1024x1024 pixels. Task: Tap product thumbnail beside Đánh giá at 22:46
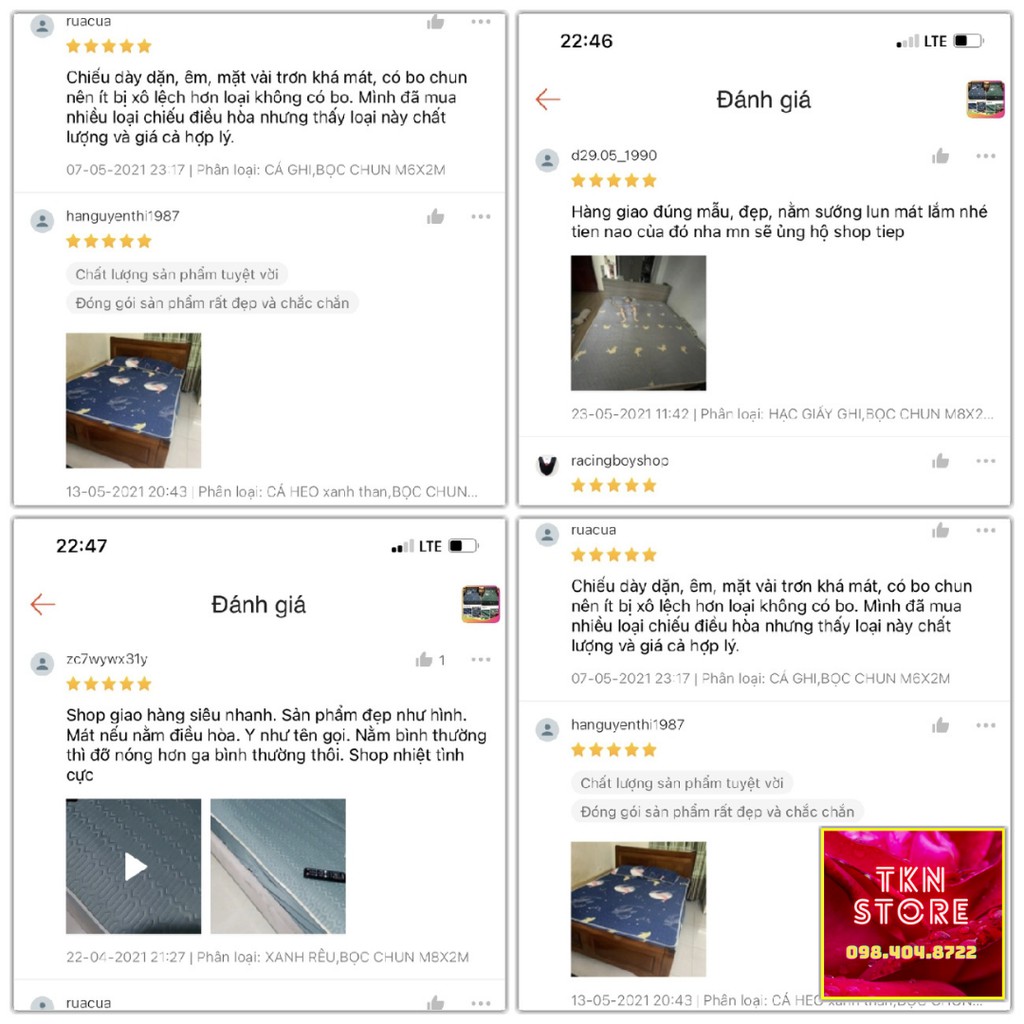985,99
